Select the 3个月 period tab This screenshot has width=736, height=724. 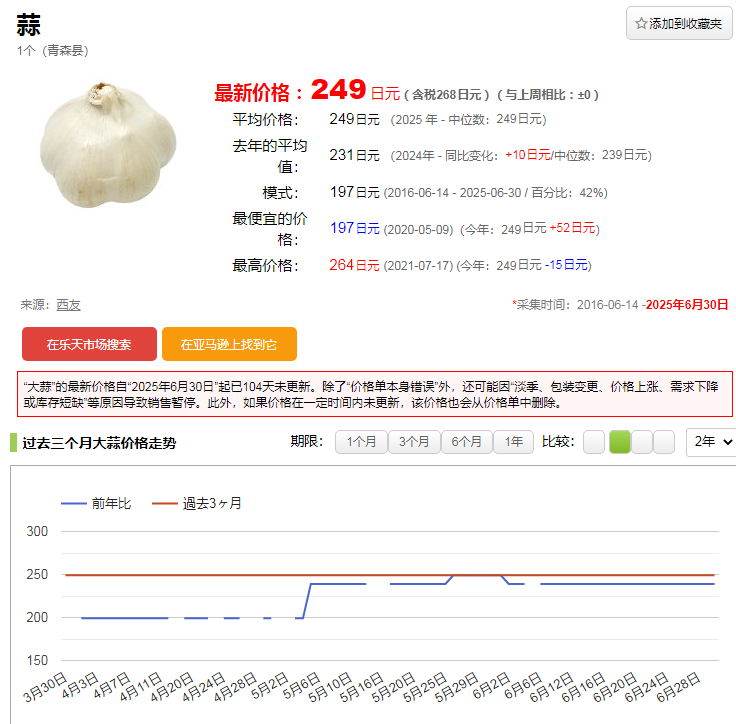coord(414,442)
